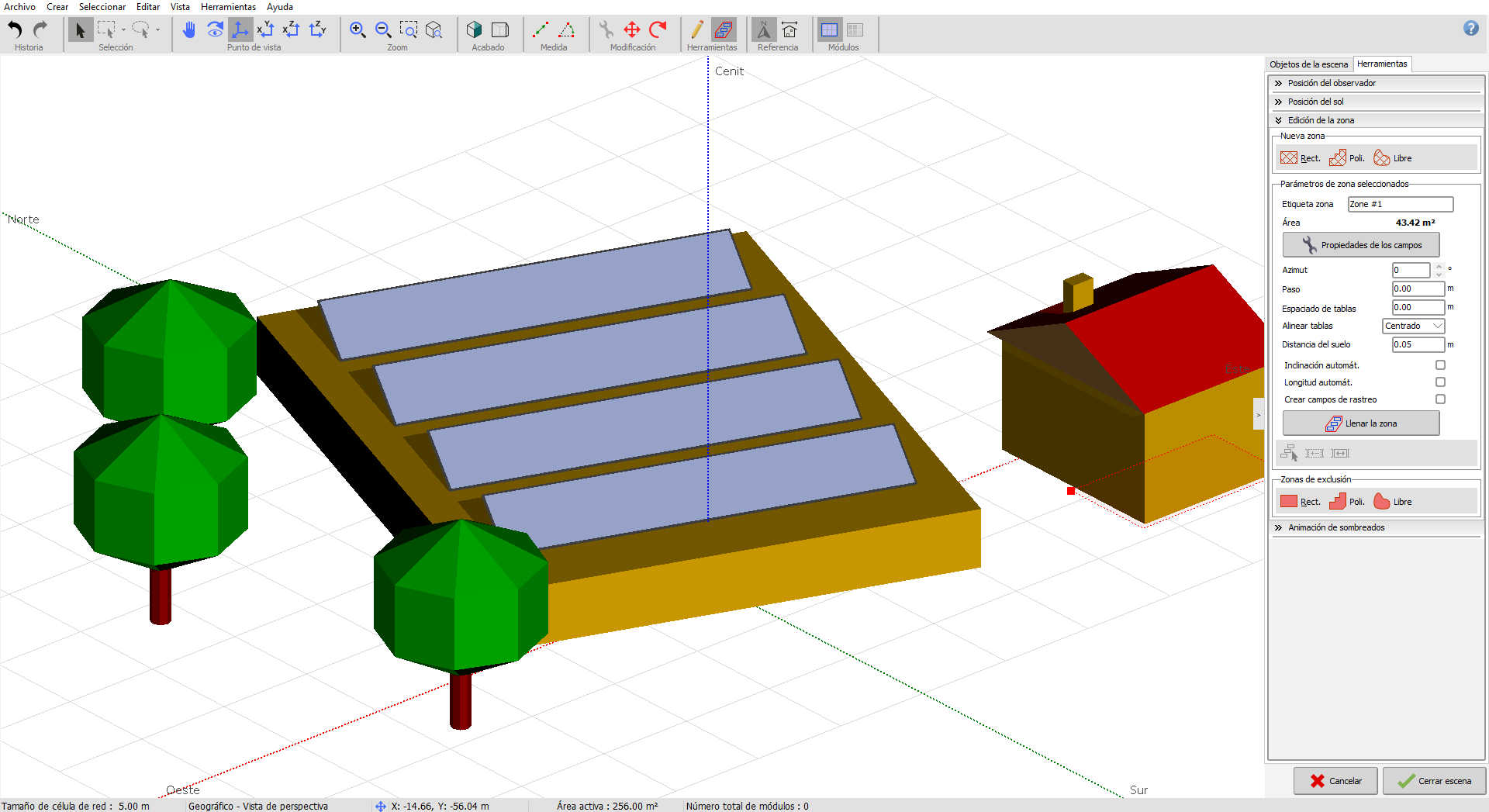1489x812 pixels.
Task: Create new polygonal zone (Poli.)
Action: (1347, 158)
